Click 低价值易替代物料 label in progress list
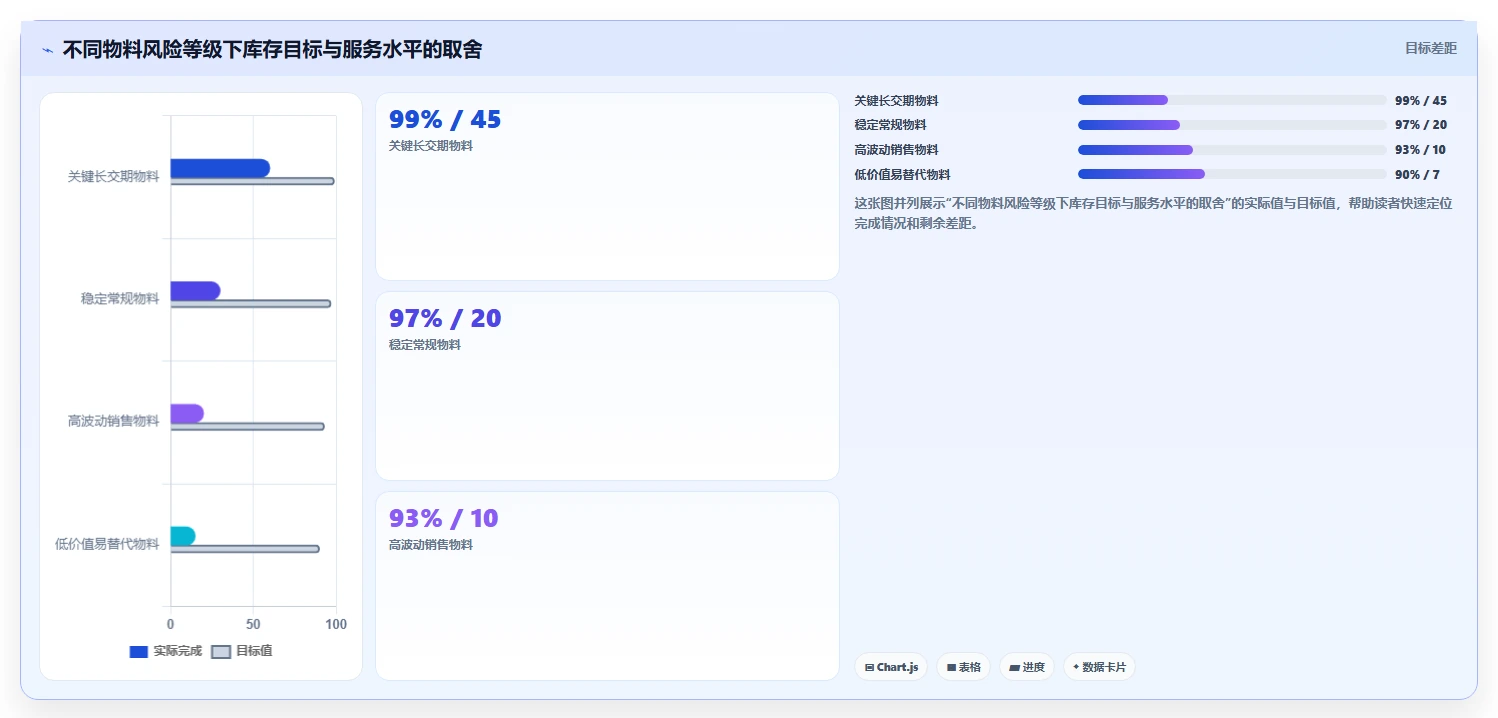This screenshot has width=1498, height=718. pos(903,175)
